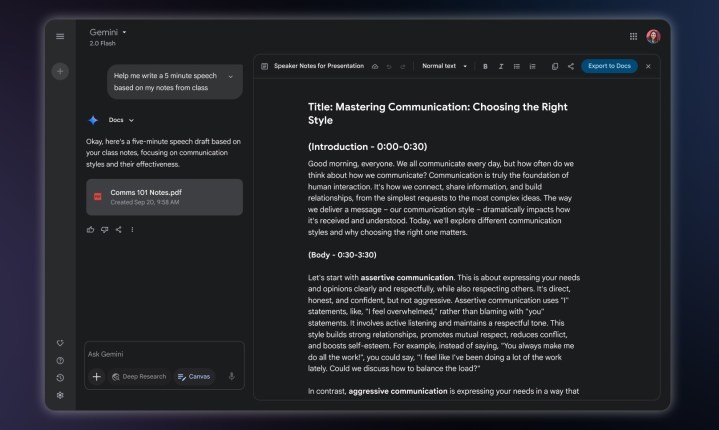
Task: Redo the canvas edit
Action: (403, 67)
